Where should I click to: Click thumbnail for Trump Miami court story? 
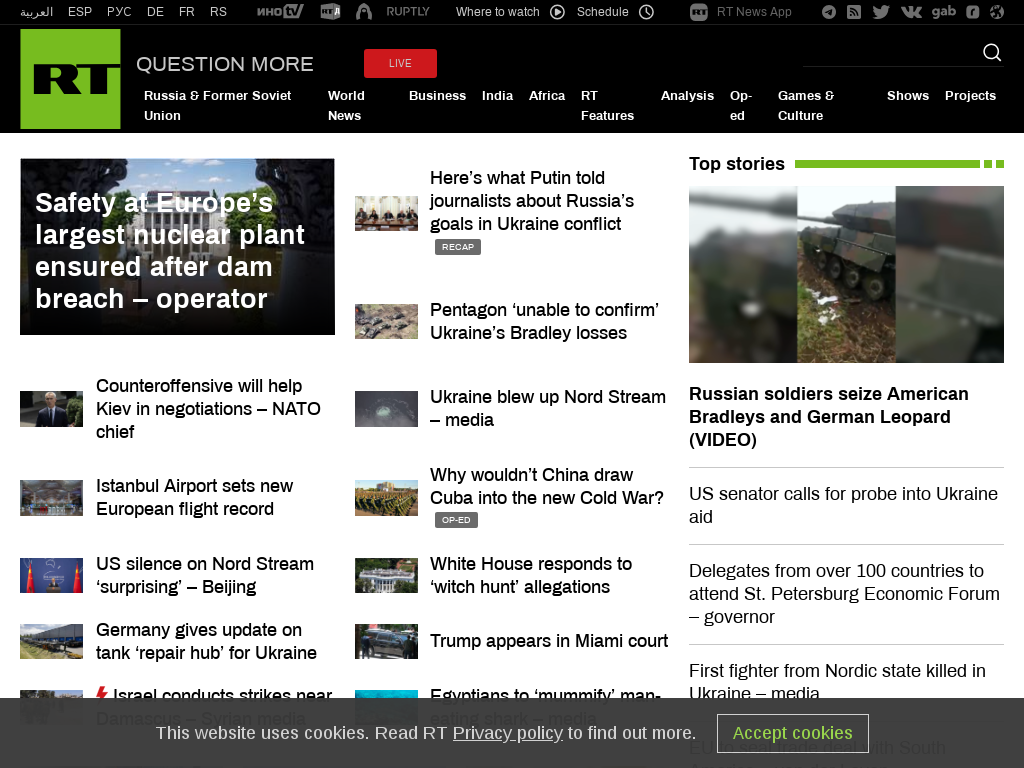coord(387,641)
